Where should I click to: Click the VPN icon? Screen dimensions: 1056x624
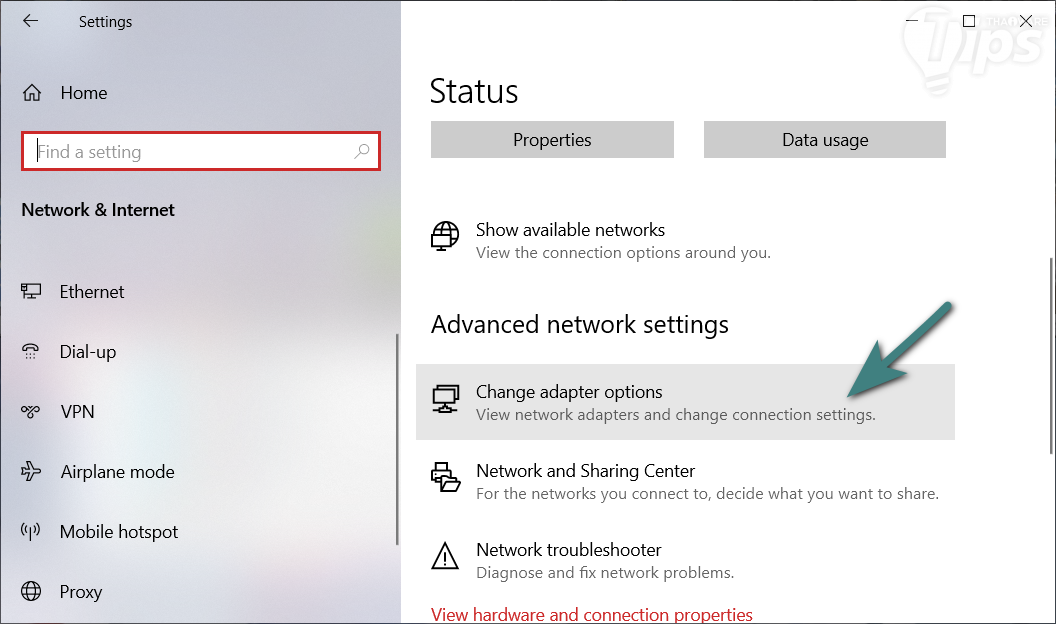pos(32,412)
